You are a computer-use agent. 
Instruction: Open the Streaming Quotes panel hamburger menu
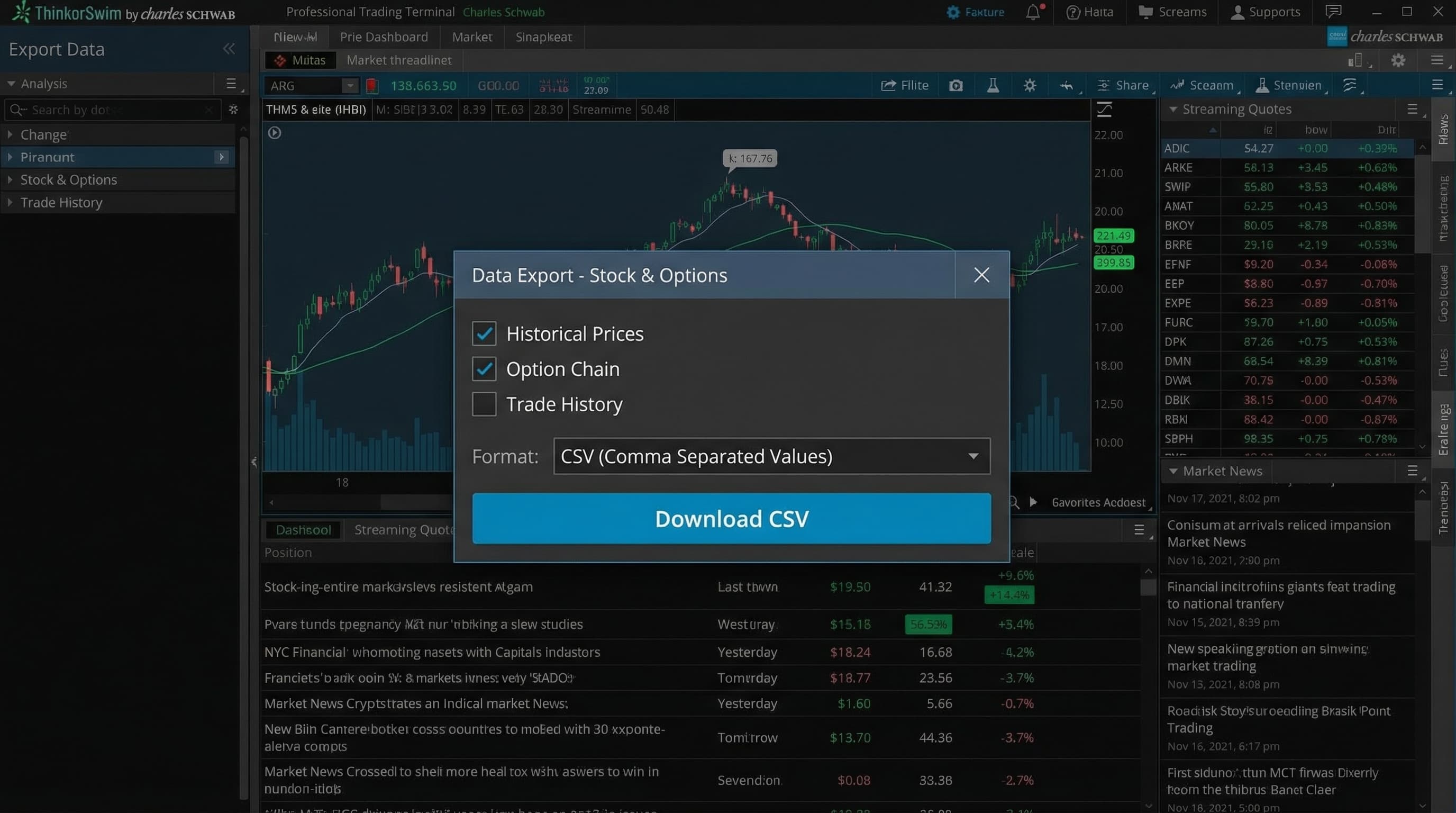pyautogui.click(x=1412, y=109)
